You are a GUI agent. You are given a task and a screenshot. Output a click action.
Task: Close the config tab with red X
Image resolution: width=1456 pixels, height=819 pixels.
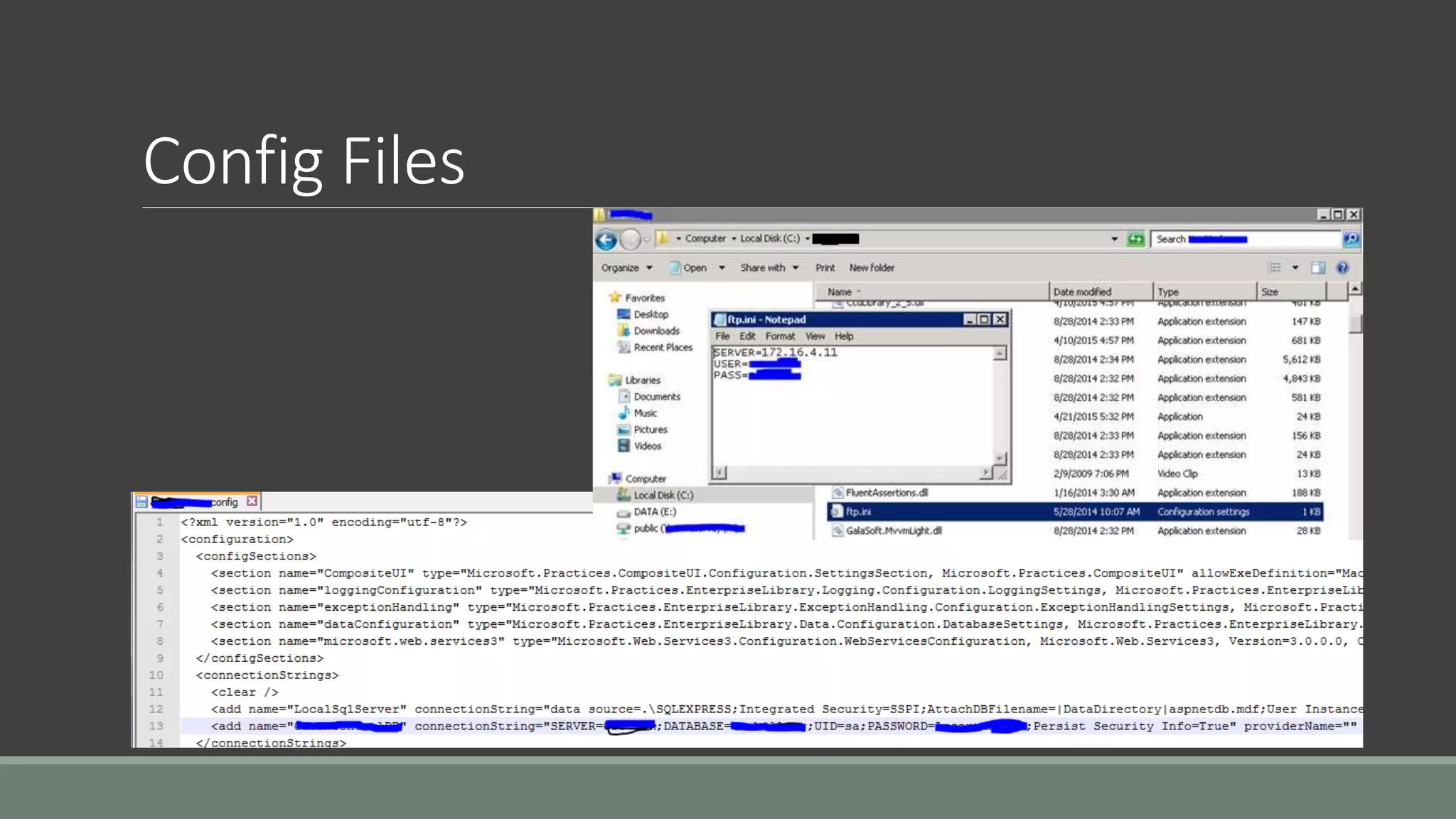click(x=252, y=501)
